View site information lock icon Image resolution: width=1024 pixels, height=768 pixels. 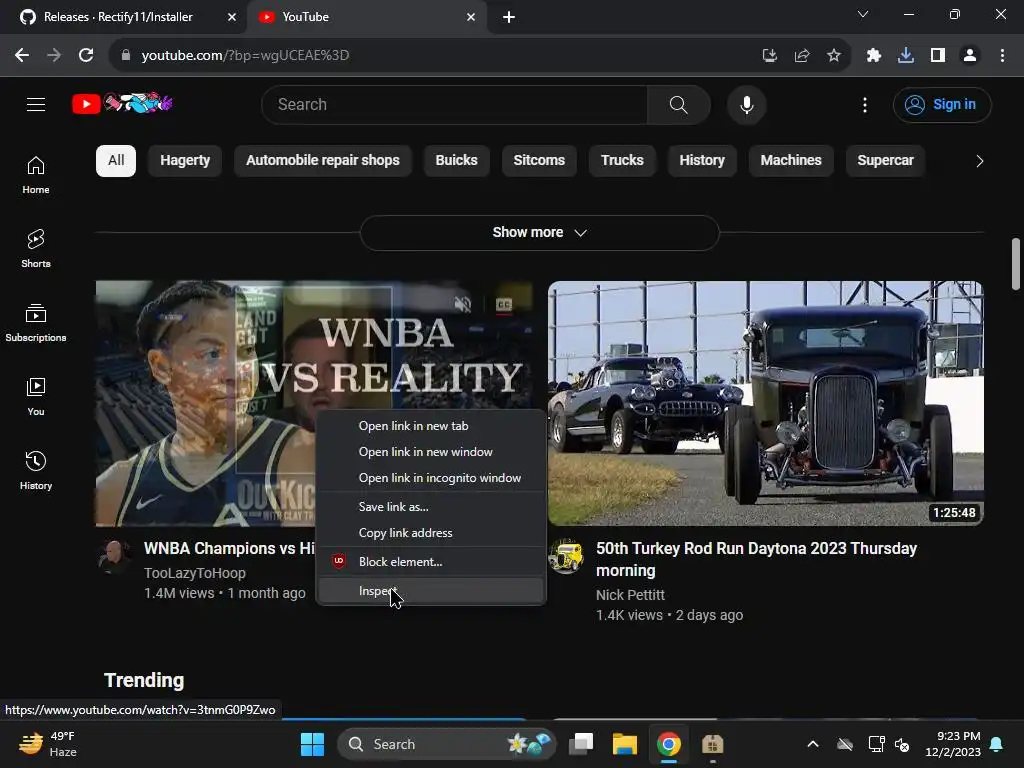[x=126, y=56]
